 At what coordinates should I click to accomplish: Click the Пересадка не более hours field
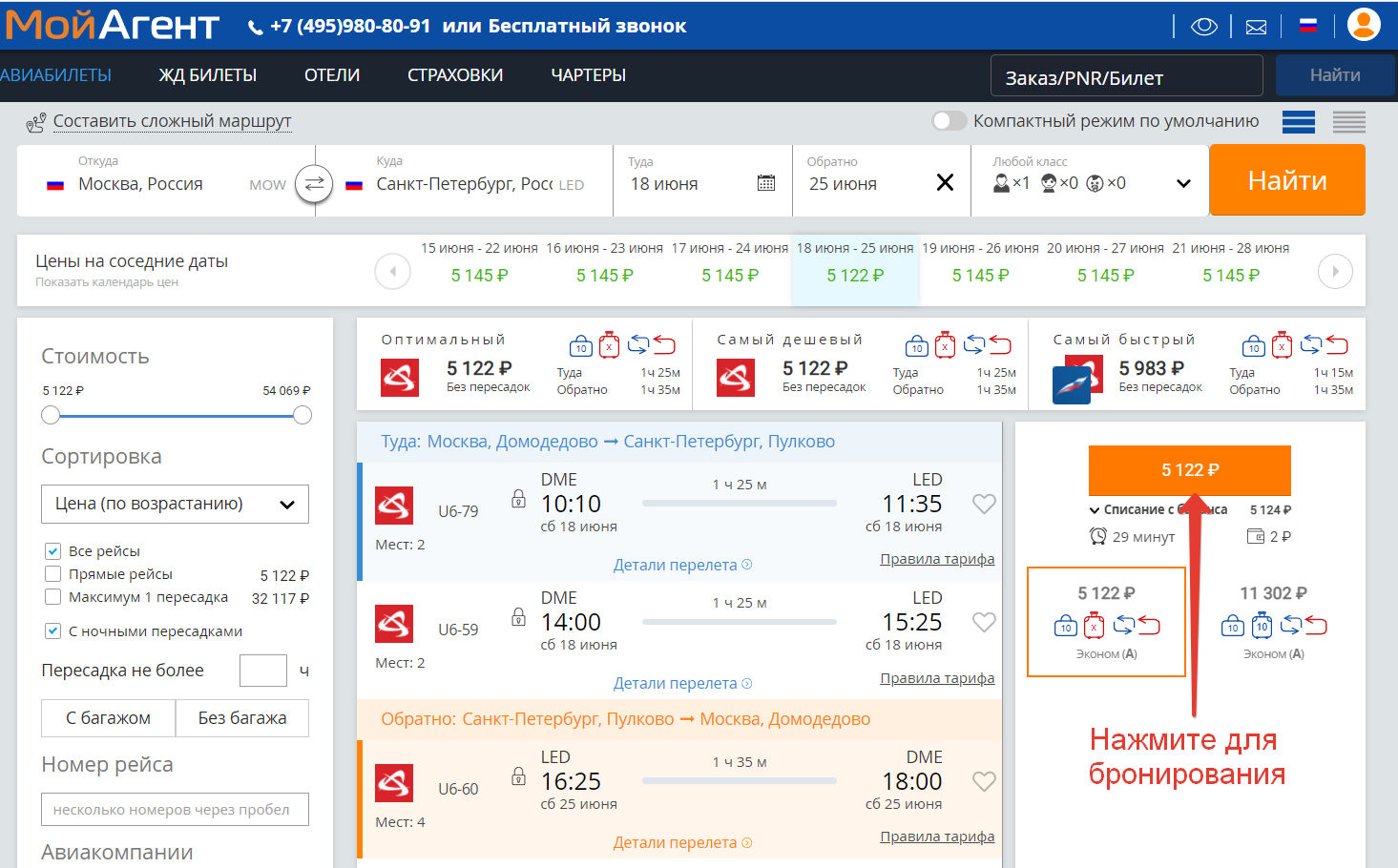pos(262,671)
